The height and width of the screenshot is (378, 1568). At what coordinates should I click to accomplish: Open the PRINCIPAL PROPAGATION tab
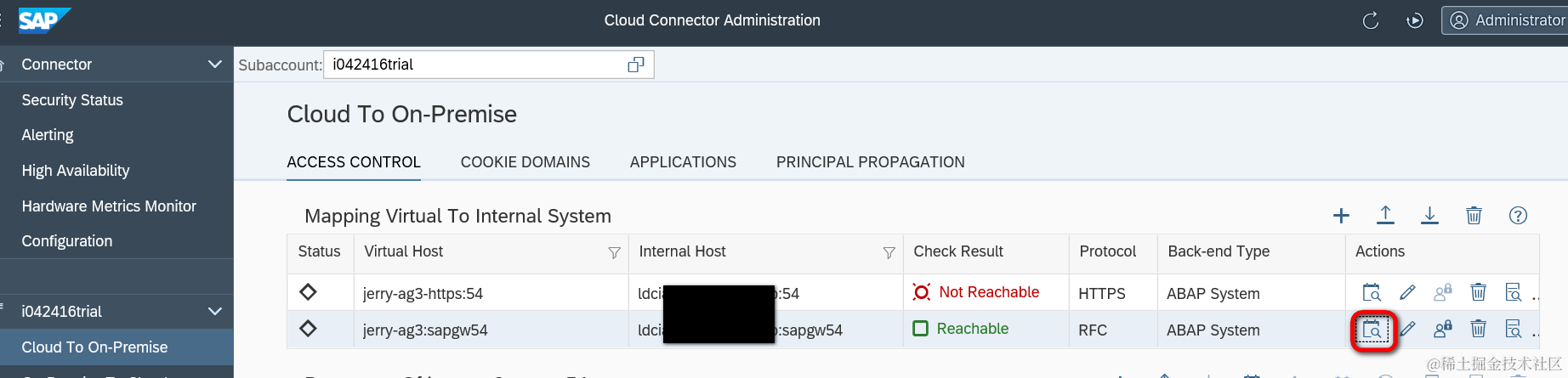tap(870, 162)
